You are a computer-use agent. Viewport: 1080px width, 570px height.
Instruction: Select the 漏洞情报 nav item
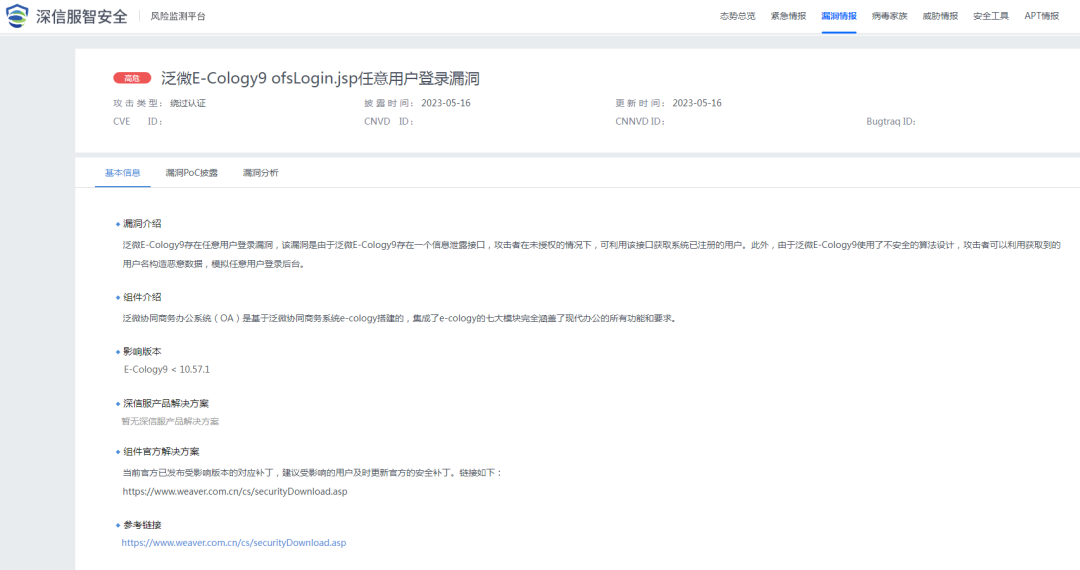pos(839,16)
